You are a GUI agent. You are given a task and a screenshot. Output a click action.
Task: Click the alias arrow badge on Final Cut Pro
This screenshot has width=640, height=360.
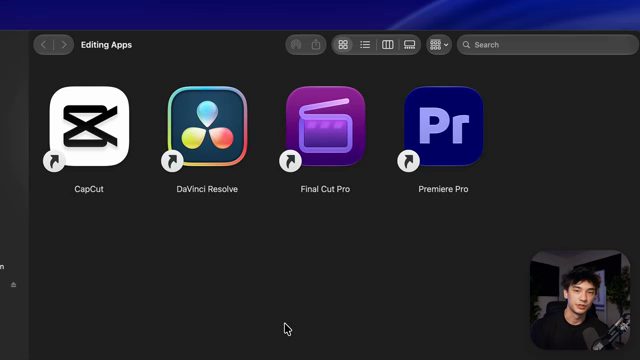(290, 161)
